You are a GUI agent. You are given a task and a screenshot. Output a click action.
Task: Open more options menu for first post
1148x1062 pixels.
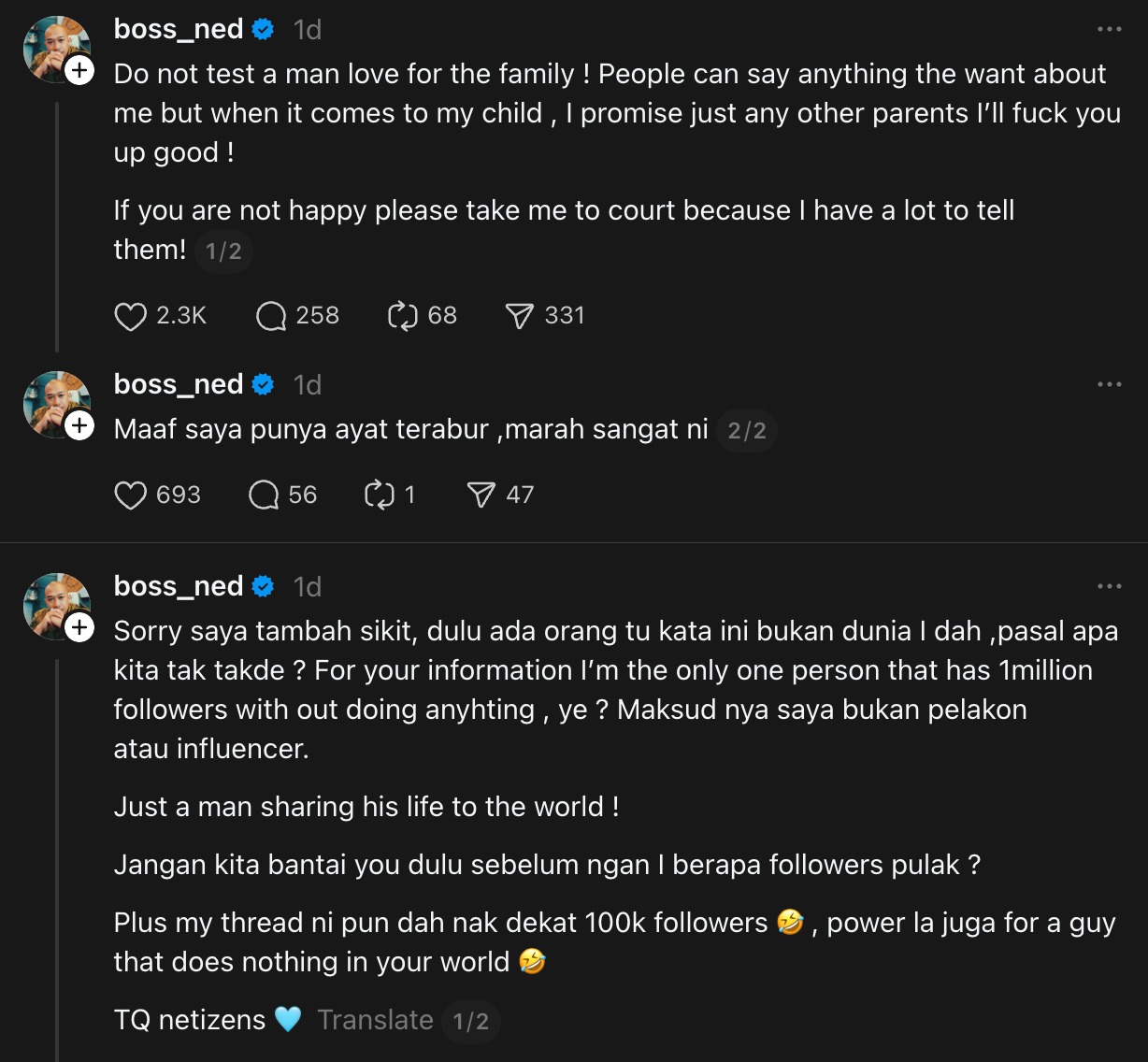point(1109,30)
